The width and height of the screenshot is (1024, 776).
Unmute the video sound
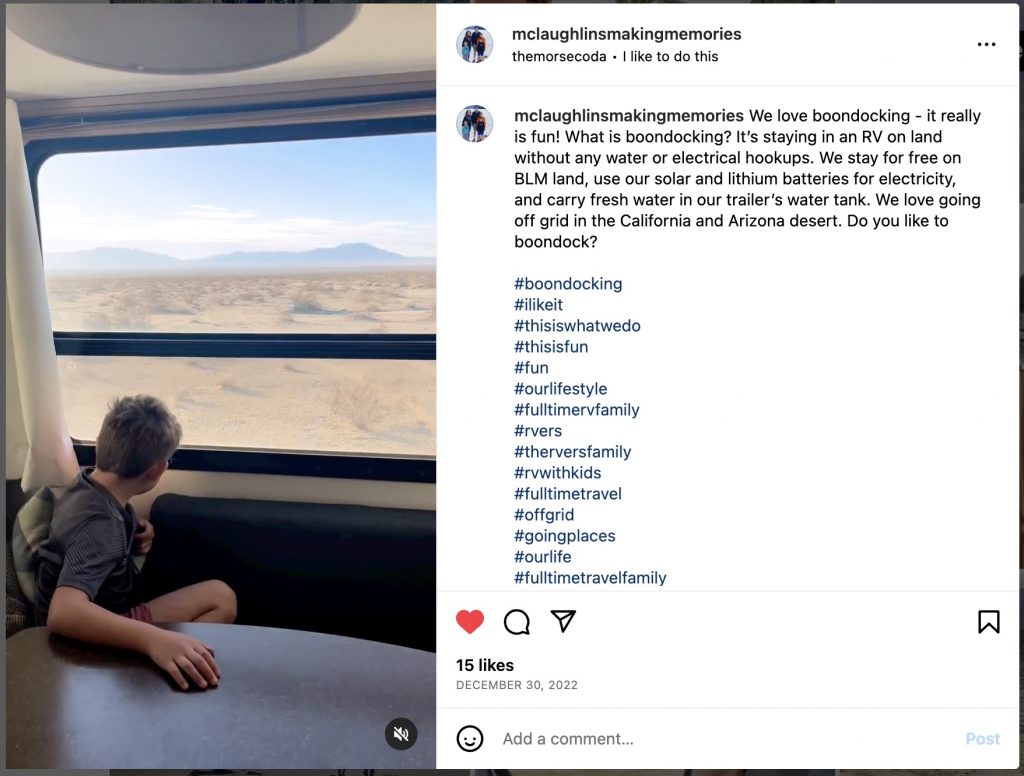point(401,734)
